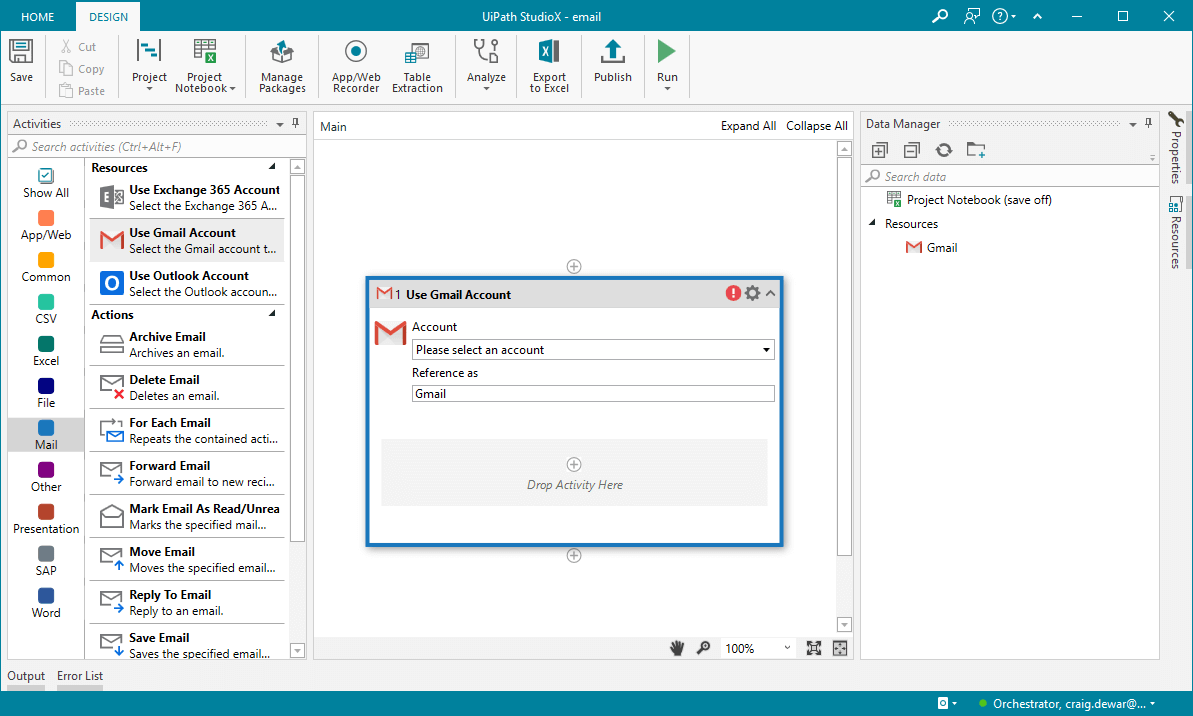1193x716 pixels.
Task: Open the Account selection dropdown
Action: (x=593, y=350)
